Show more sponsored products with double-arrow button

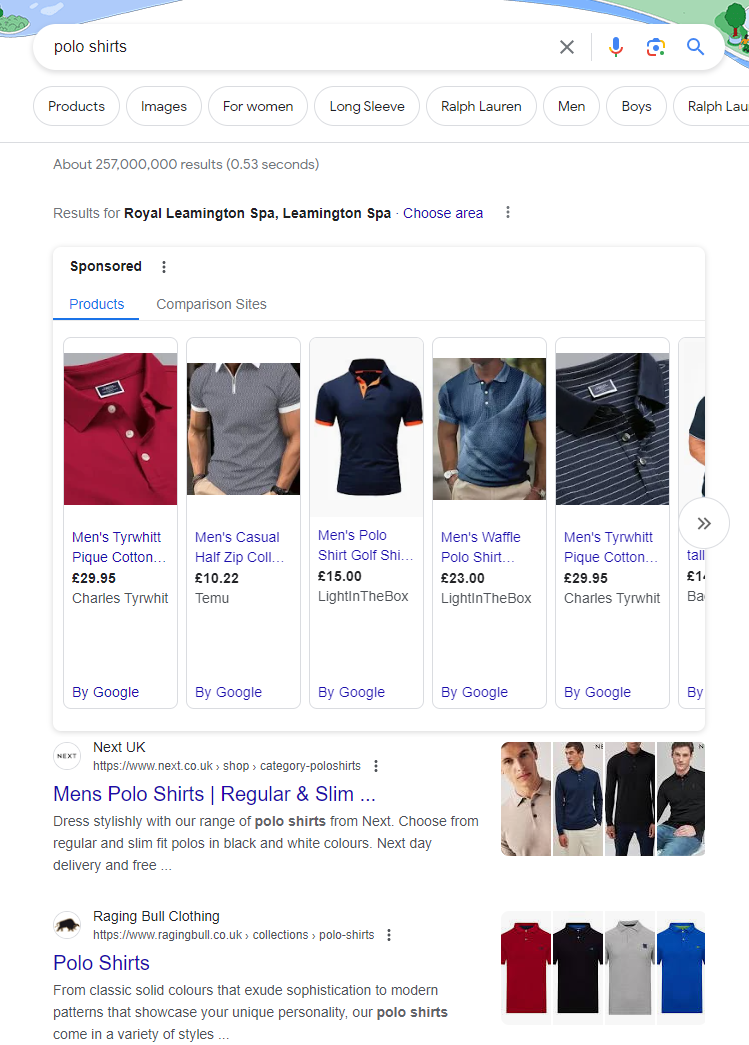pyautogui.click(x=704, y=523)
